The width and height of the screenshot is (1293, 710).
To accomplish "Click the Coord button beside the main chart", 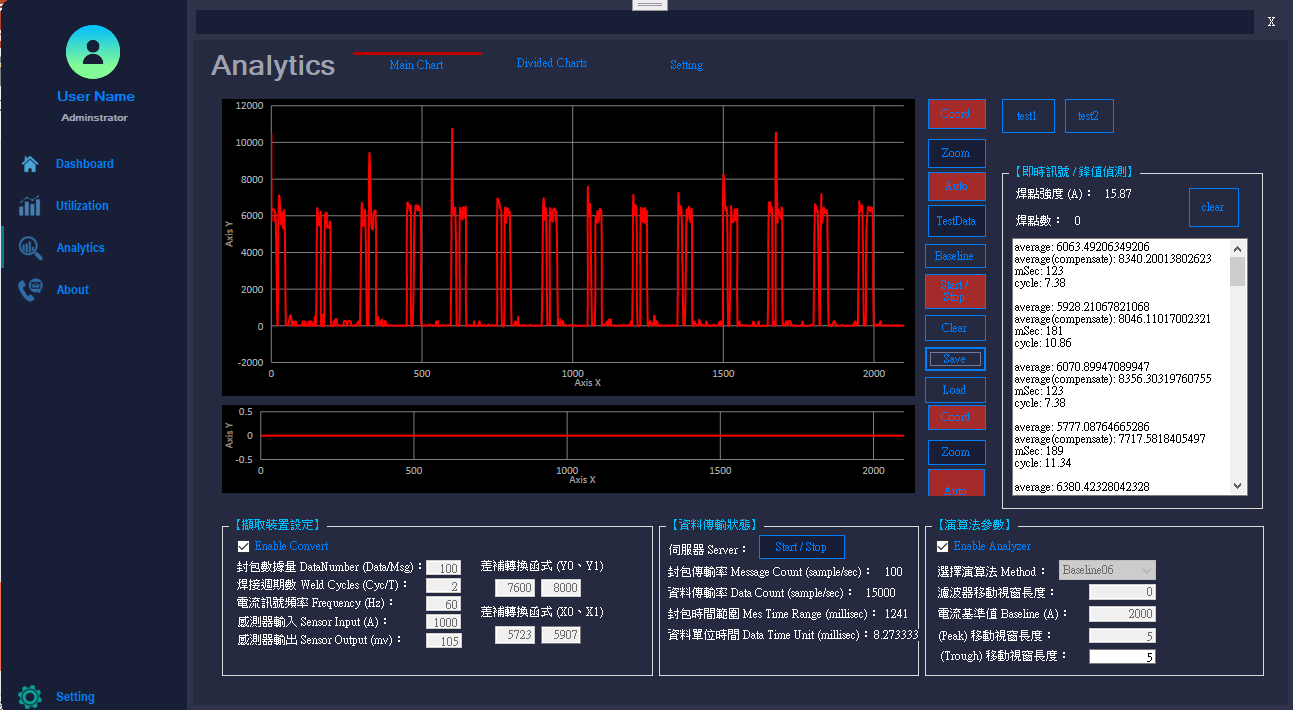I will tap(956, 114).
